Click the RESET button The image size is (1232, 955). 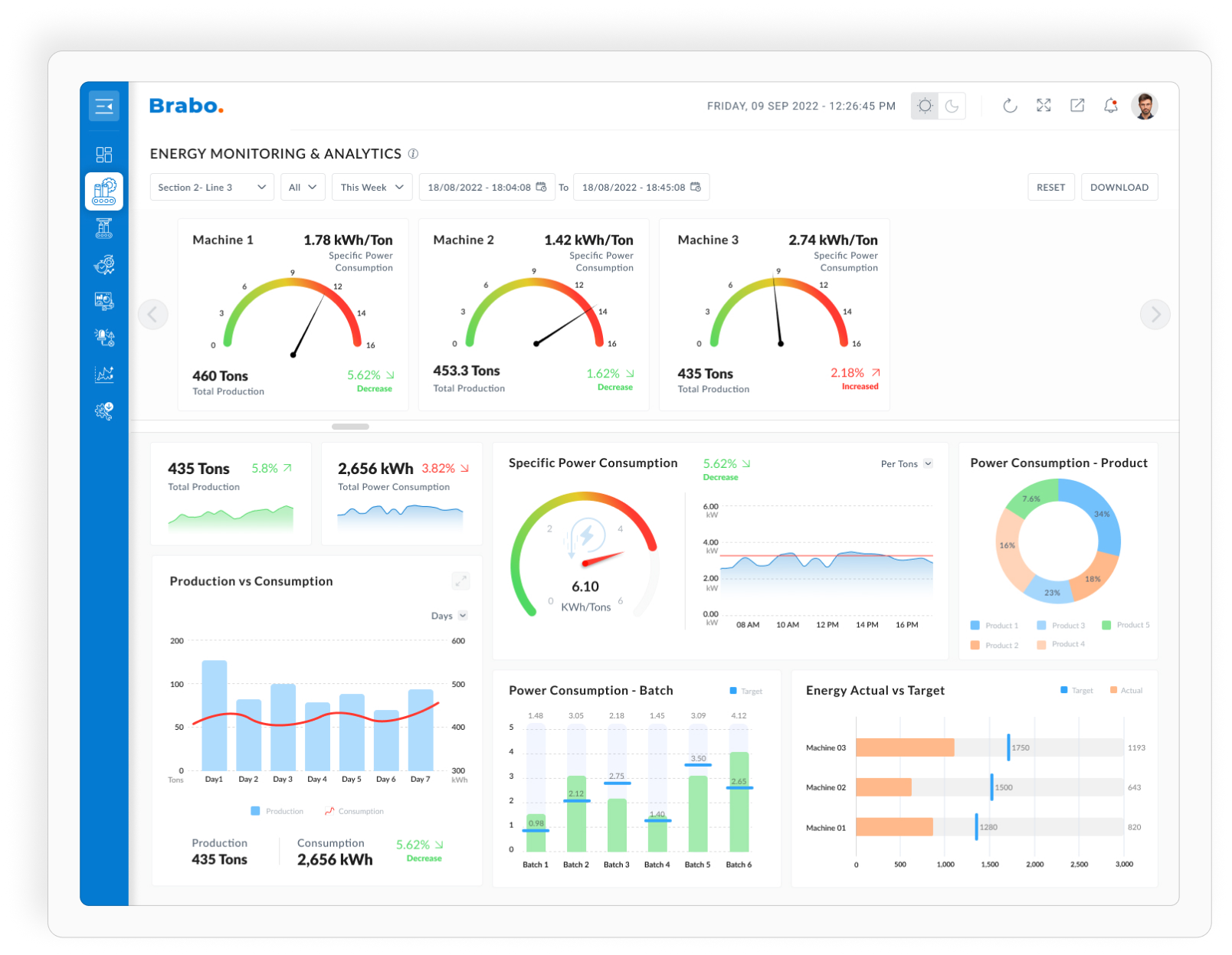coord(1050,188)
